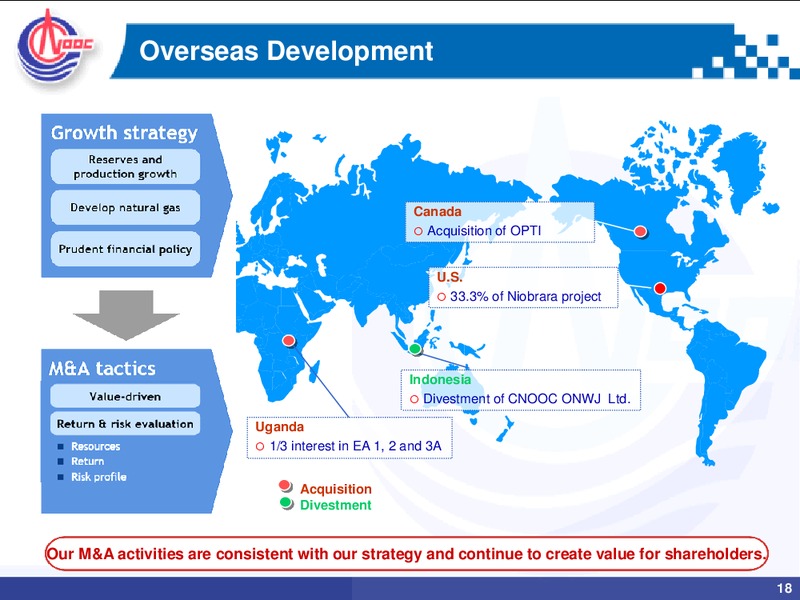Select 'Prudent financial policy' box

(x=125, y=249)
